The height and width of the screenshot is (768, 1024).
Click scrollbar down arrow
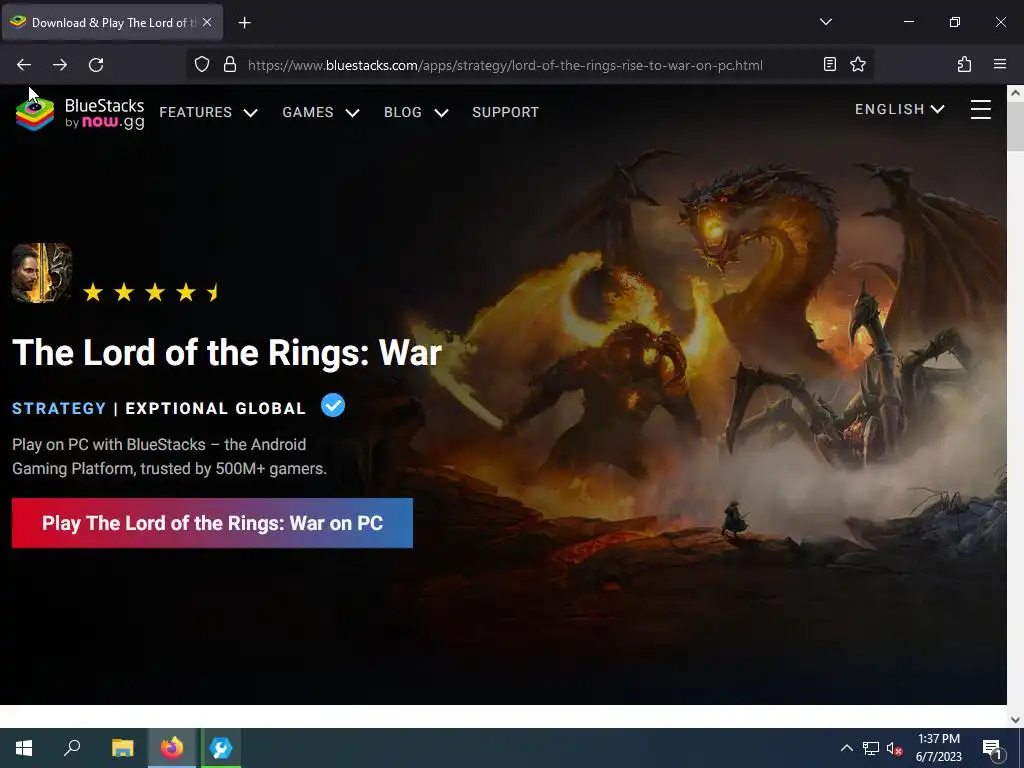(1015, 720)
